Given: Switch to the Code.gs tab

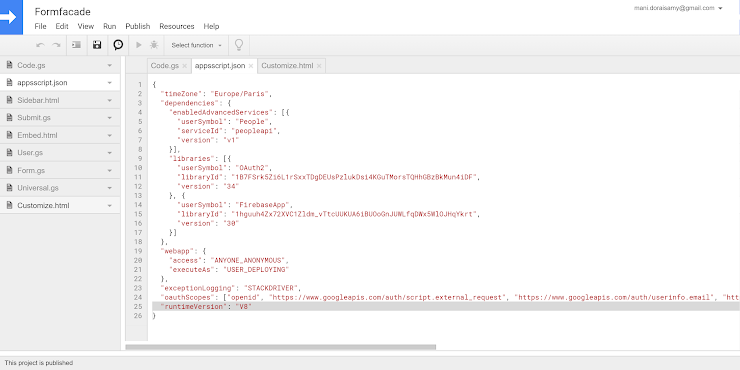Looking at the screenshot, I should [x=164, y=66].
